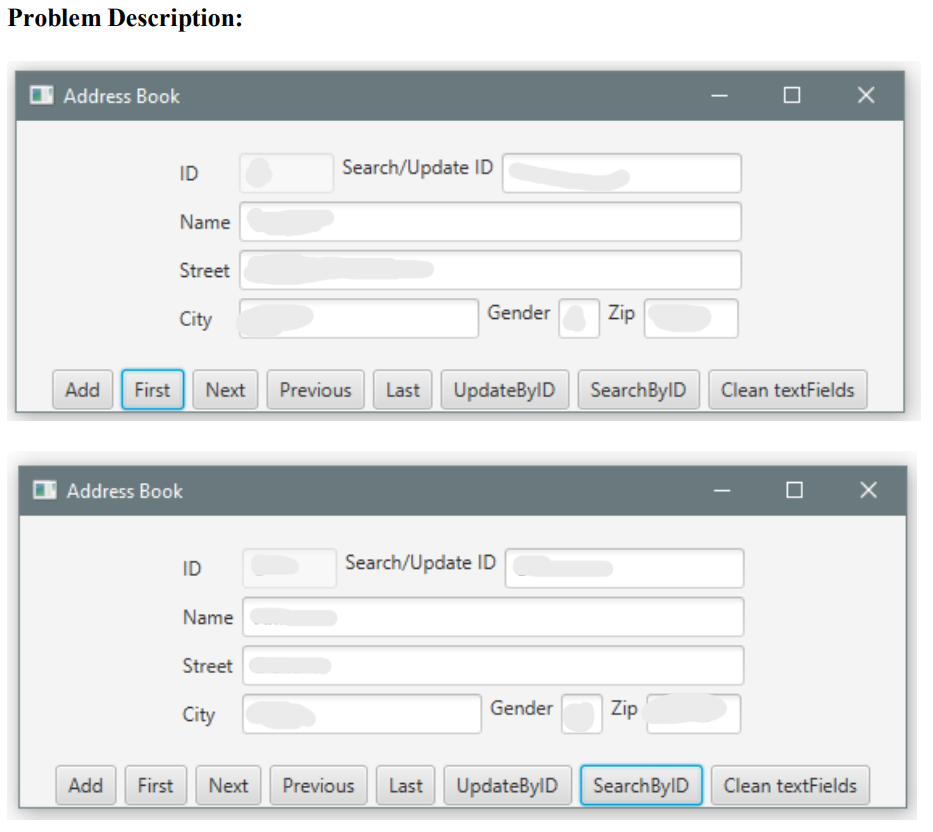This screenshot has width=933, height=832.
Task: Click Next in the first Address Book window
Action: point(224,389)
